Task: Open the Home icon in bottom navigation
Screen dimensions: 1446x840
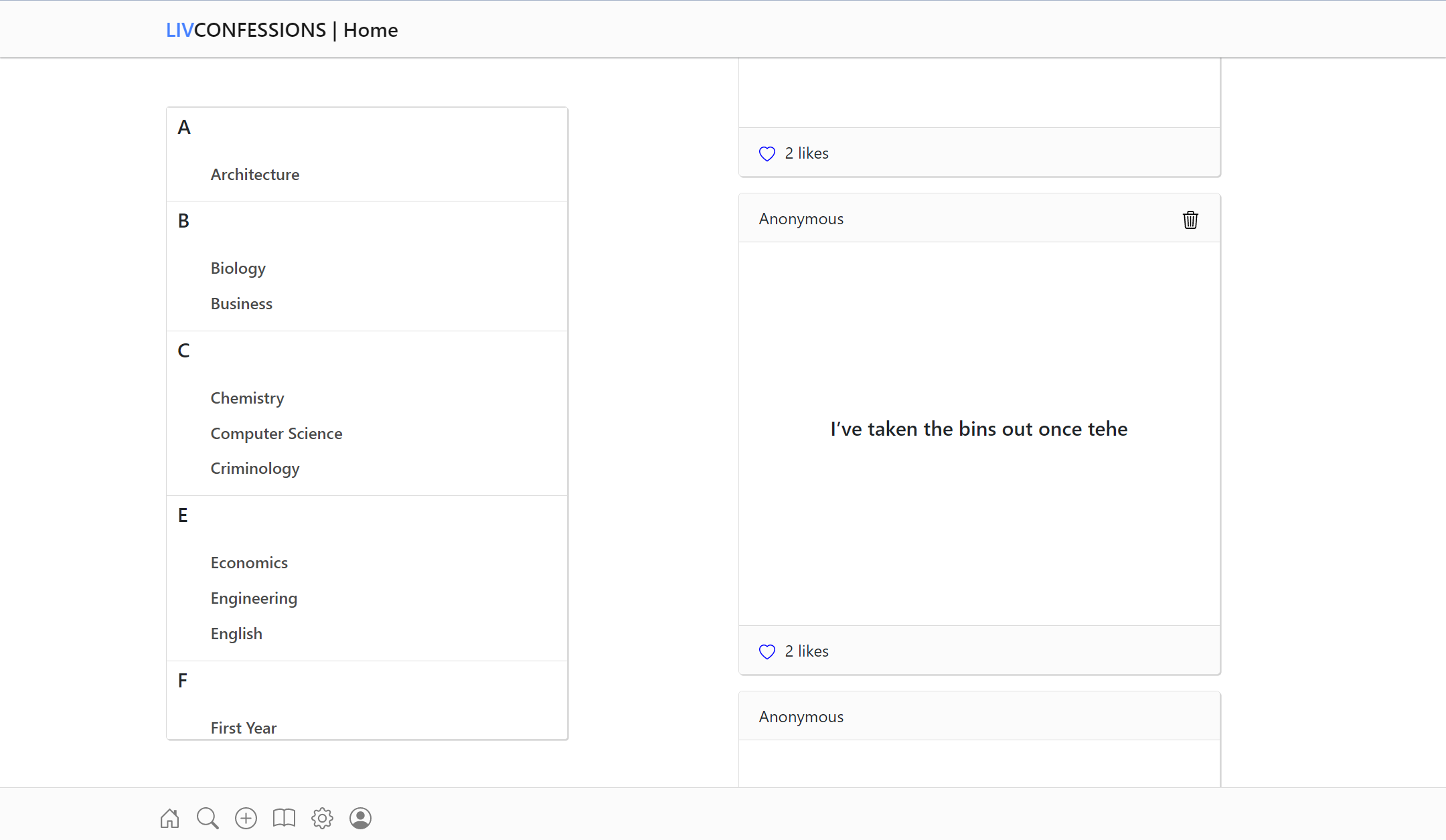Action: click(169, 818)
